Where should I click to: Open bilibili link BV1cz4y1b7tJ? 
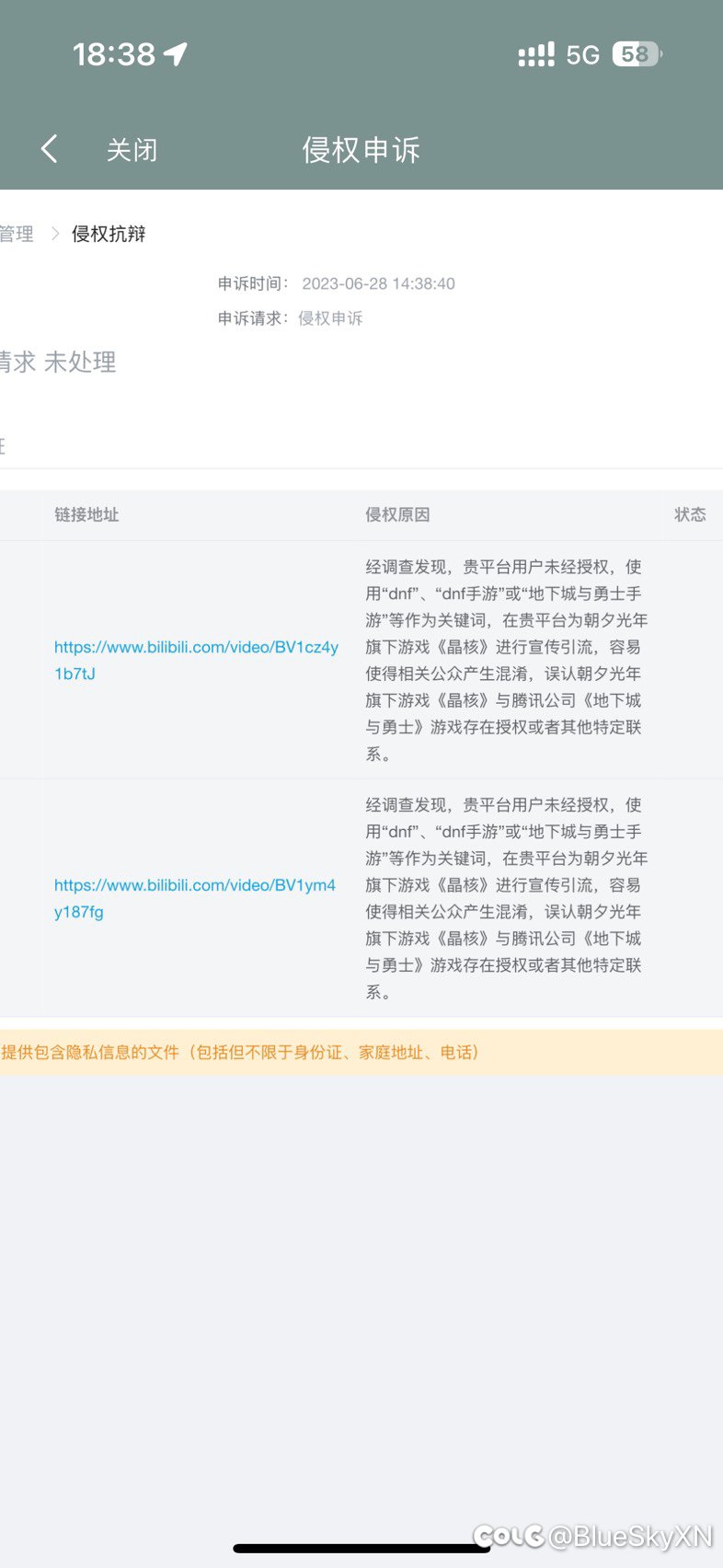point(196,660)
